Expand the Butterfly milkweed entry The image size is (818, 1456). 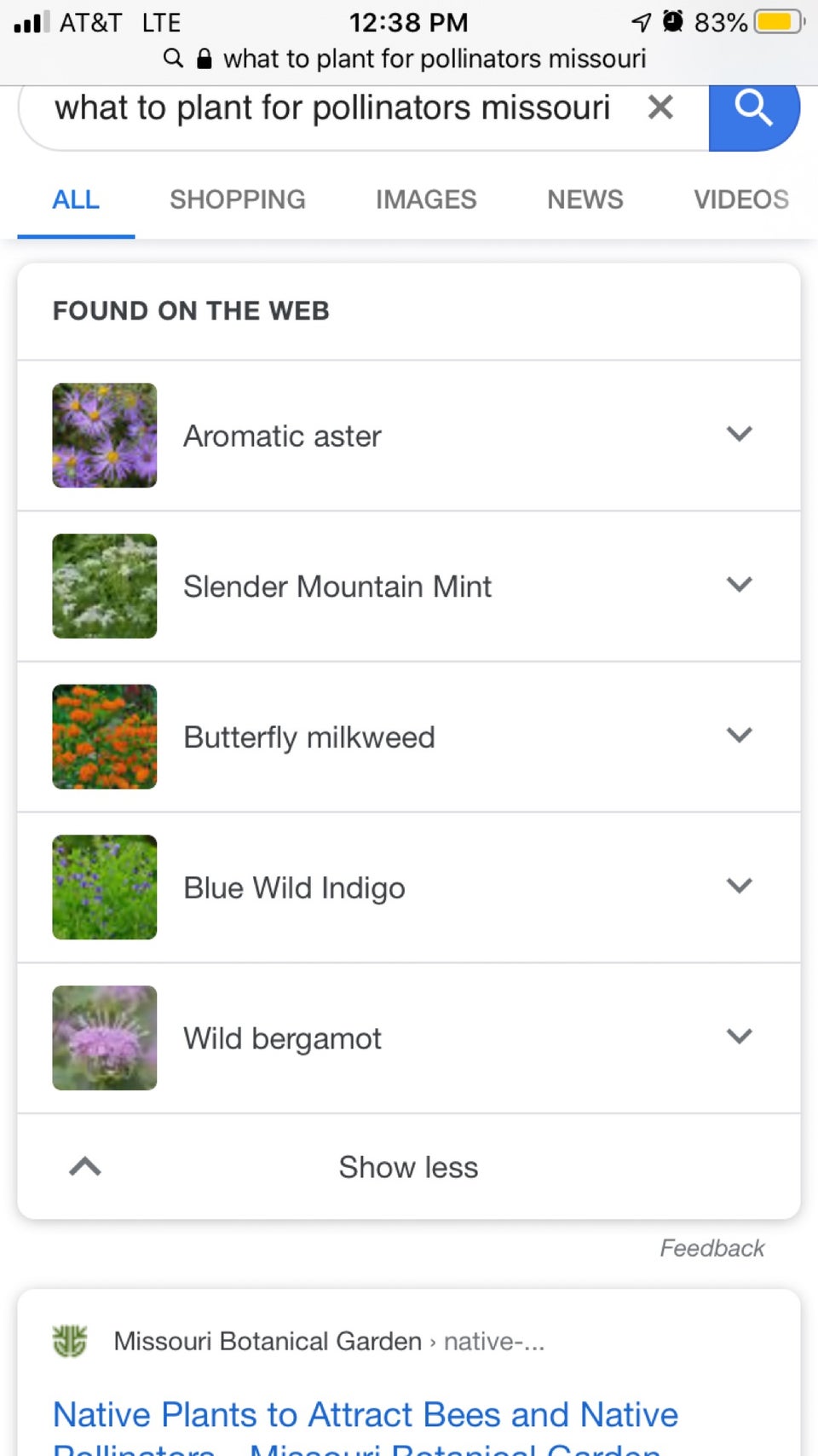[739, 736]
